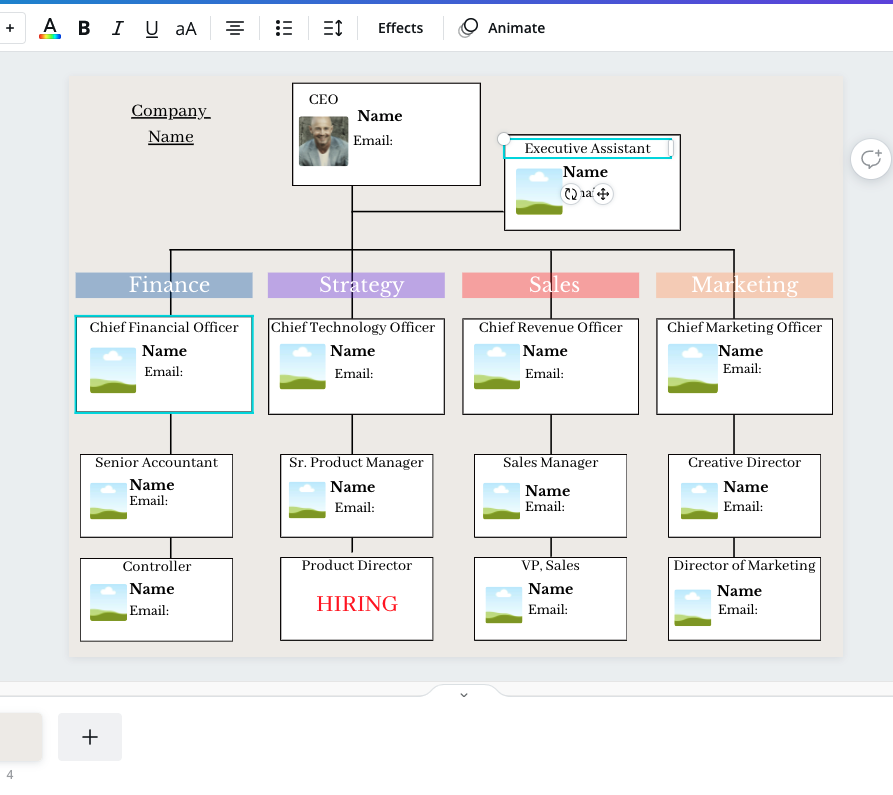The height and width of the screenshot is (795, 893).
Task: Select the Finance header banner
Action: (x=164, y=285)
